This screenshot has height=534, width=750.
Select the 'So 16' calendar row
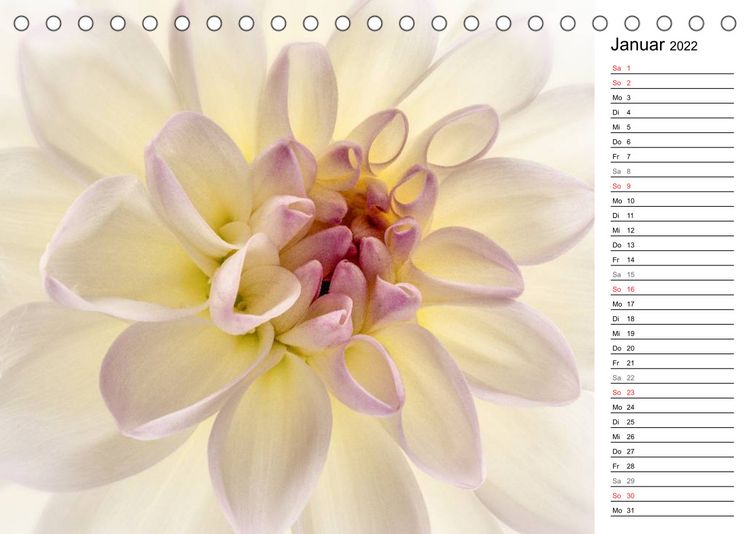(672, 289)
